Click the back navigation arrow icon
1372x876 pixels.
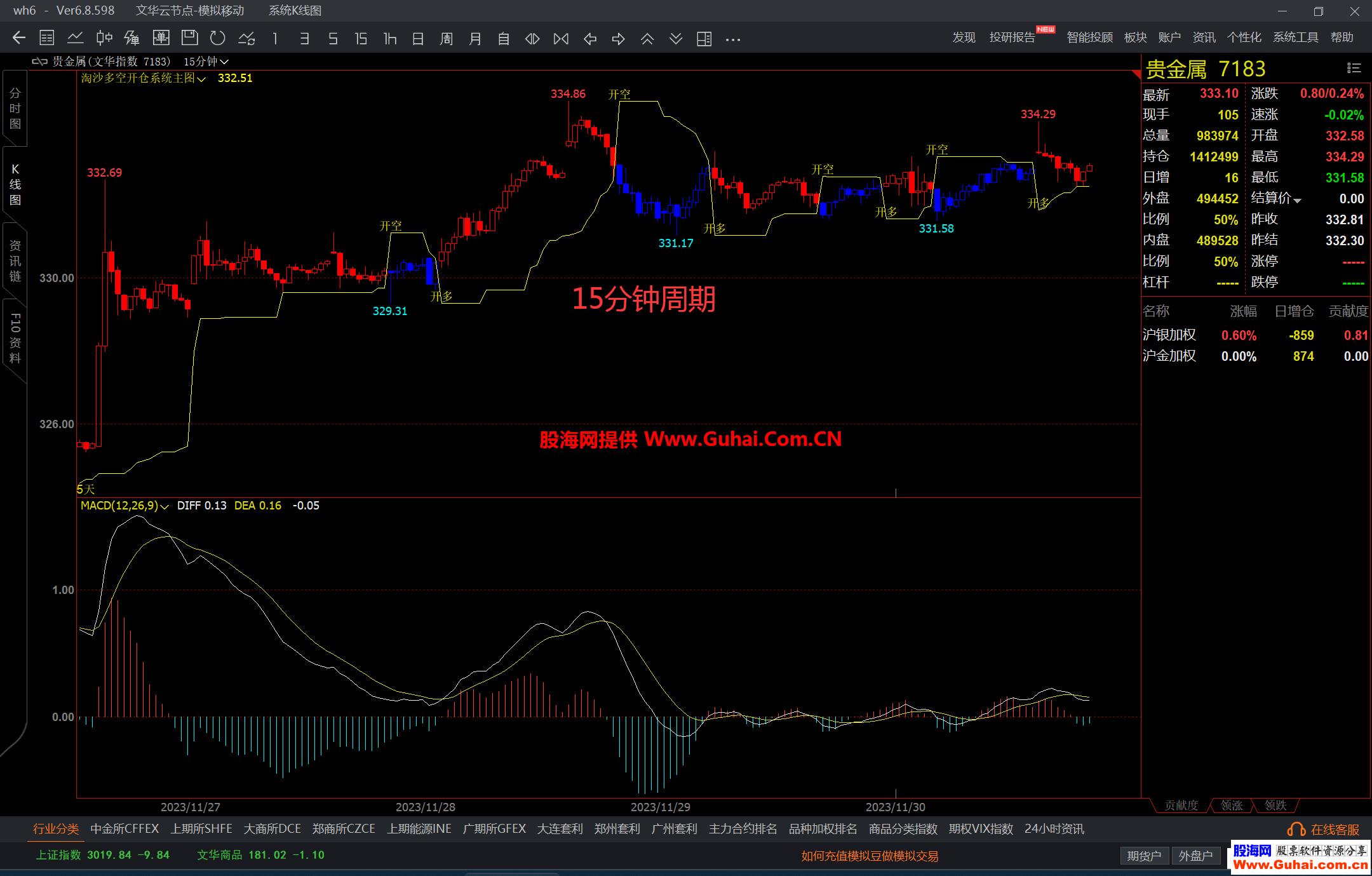[18, 38]
